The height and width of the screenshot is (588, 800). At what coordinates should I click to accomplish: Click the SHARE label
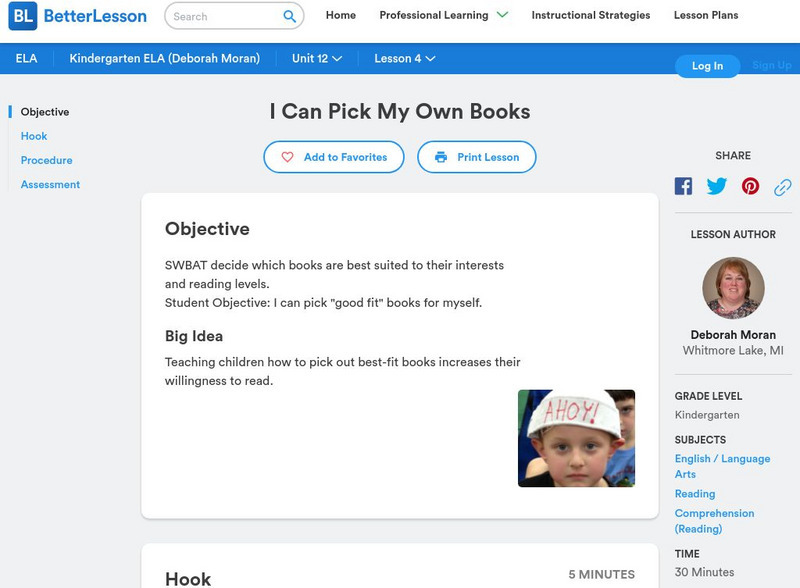[x=733, y=156]
